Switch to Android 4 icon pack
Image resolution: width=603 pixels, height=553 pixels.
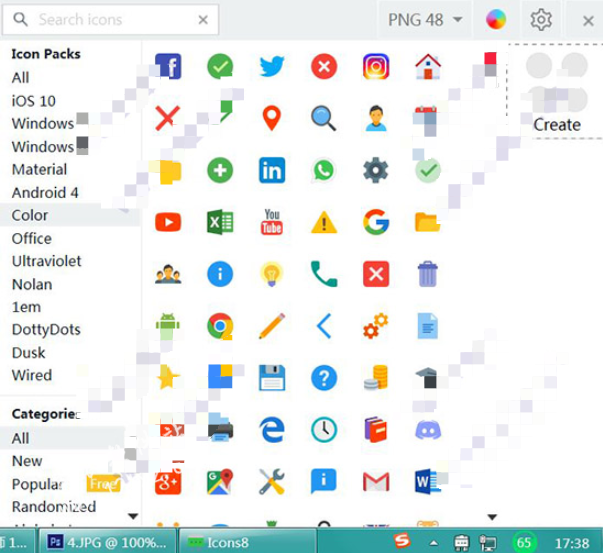coord(45,192)
